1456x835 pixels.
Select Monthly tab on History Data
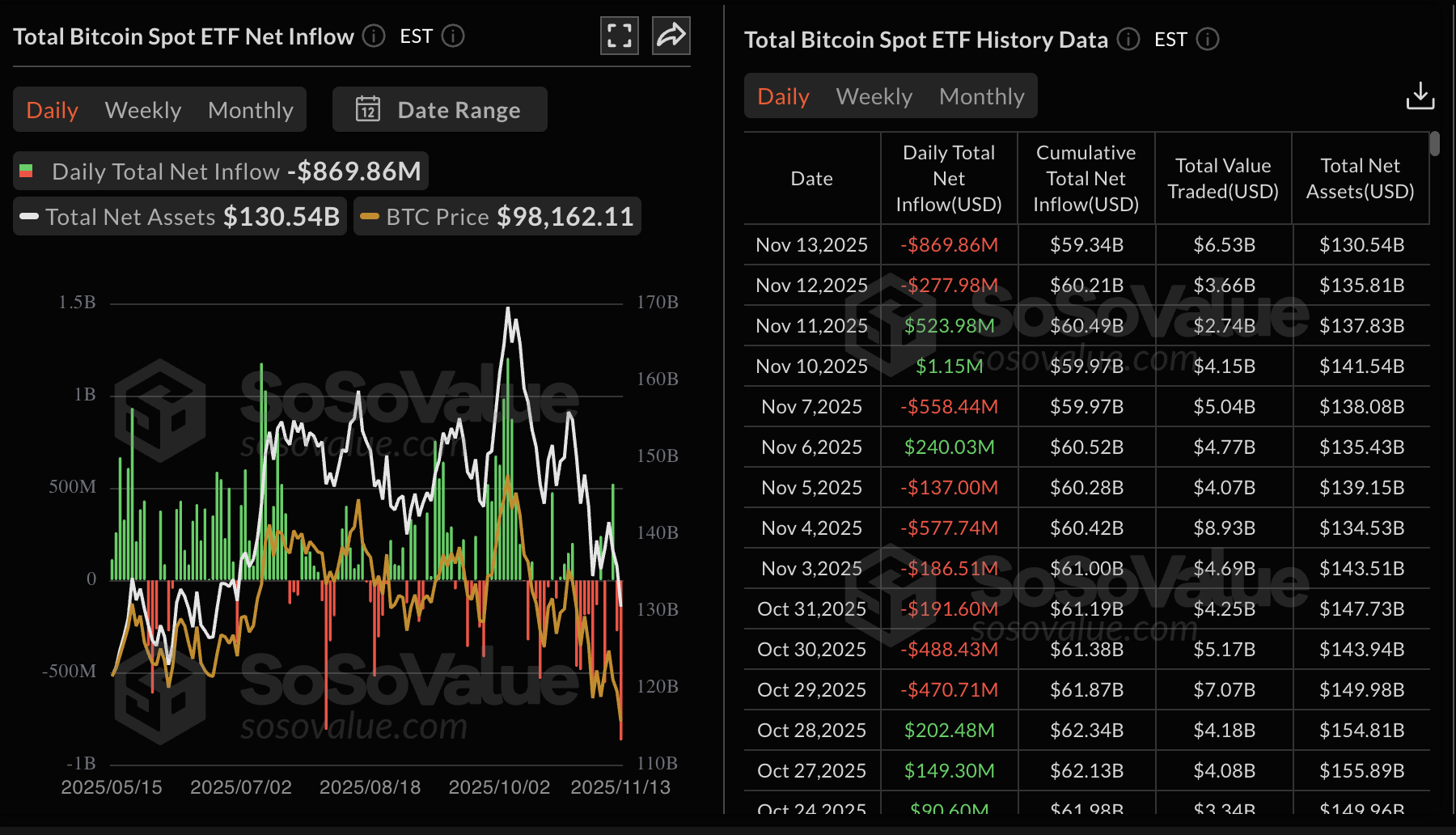981,95
